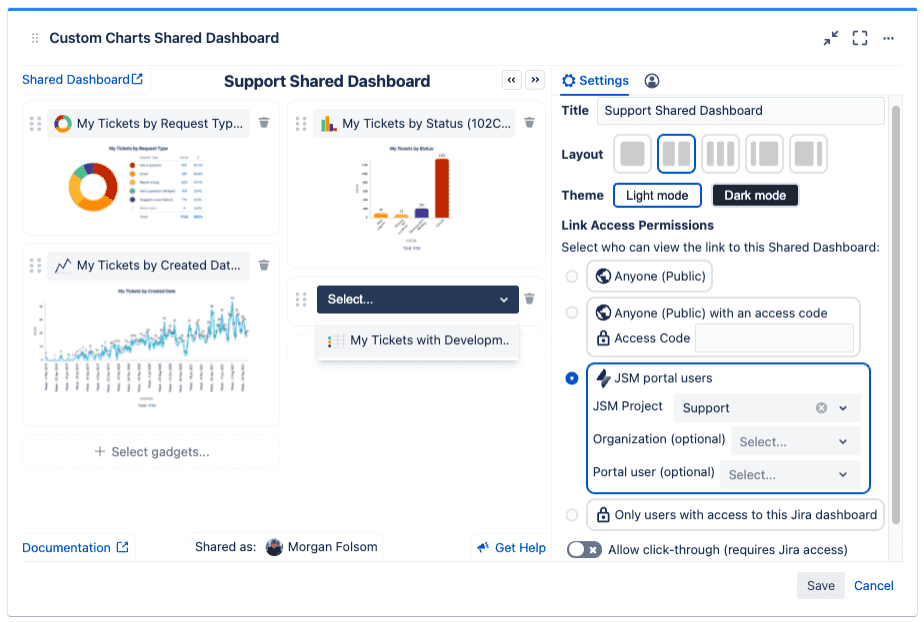Choose the single-column layout icon
Screen dimensions: 924x622
tap(632, 154)
